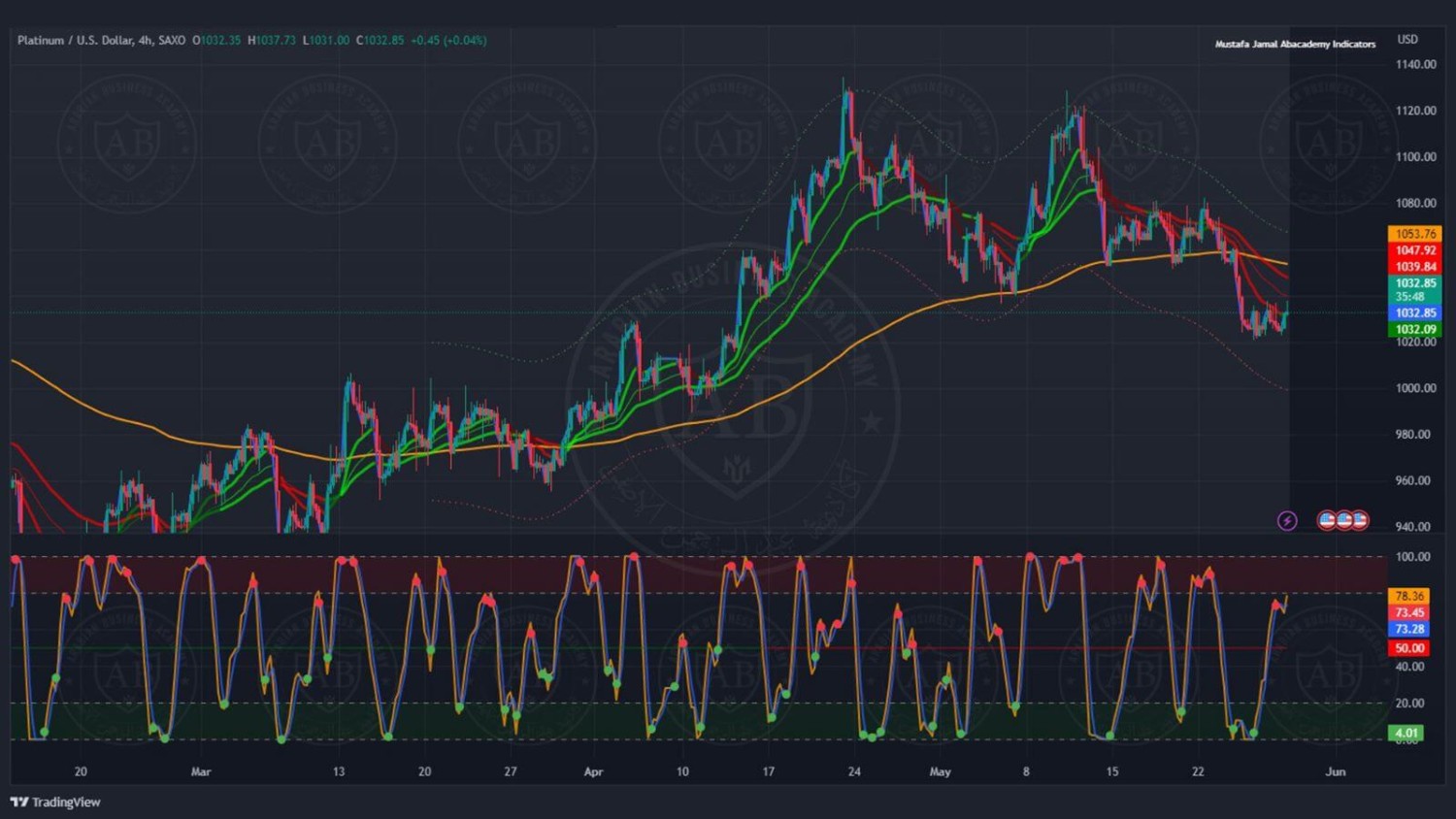1456x819 pixels.
Task: Click the 10 date on the time axis
Action: click(682, 772)
